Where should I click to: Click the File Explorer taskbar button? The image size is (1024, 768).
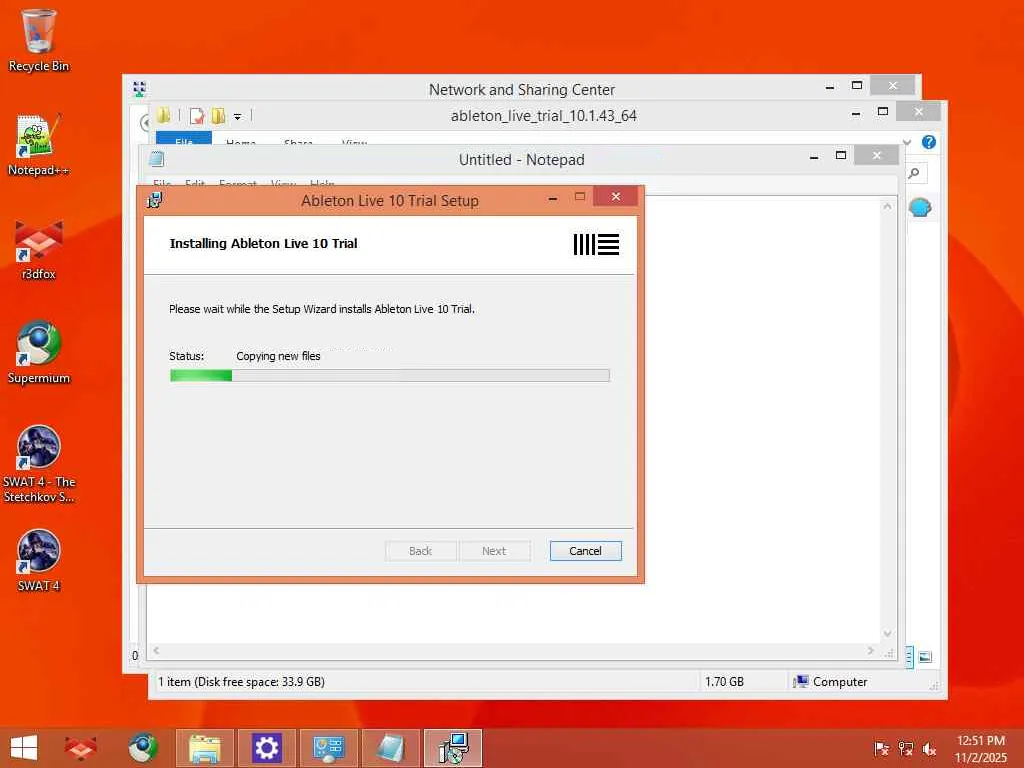[204, 748]
